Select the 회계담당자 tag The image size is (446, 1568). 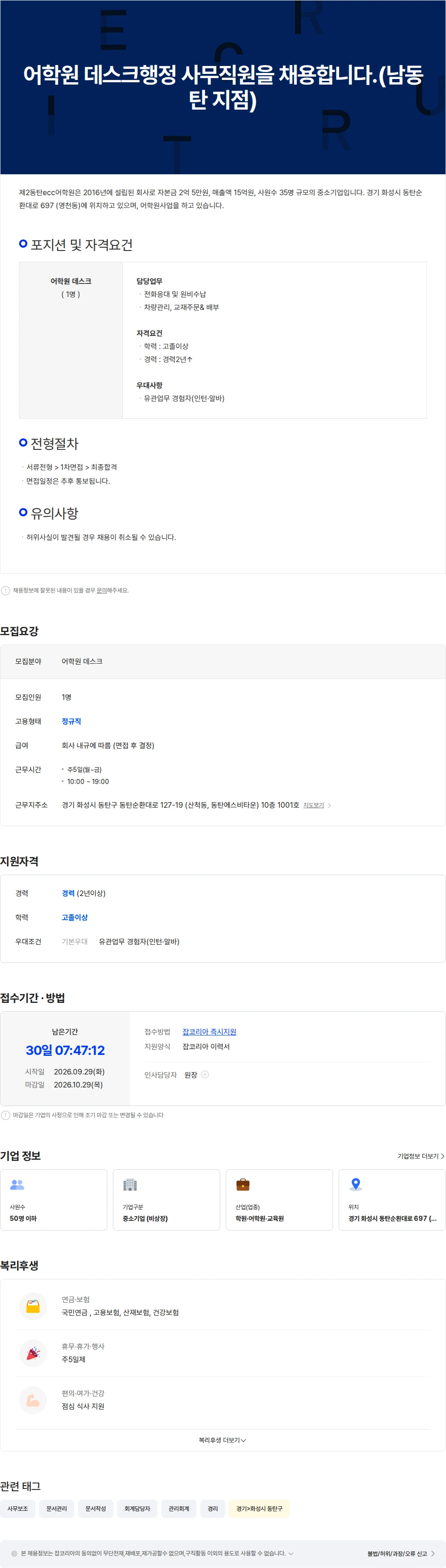click(137, 1509)
